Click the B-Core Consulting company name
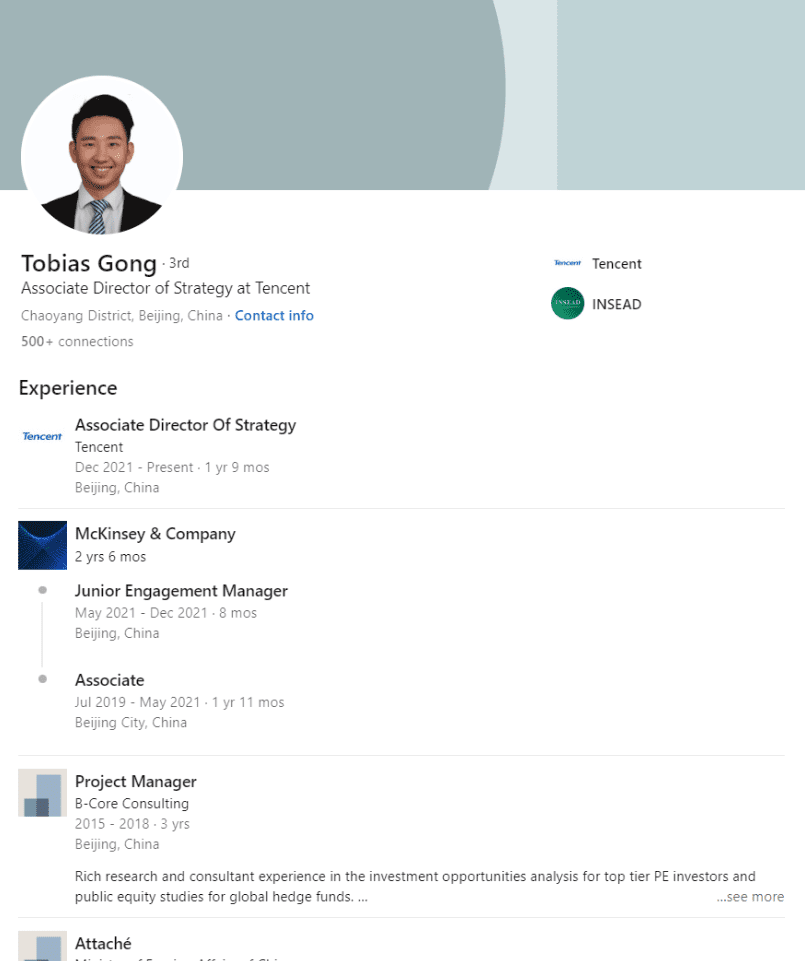805x961 pixels. click(x=131, y=804)
